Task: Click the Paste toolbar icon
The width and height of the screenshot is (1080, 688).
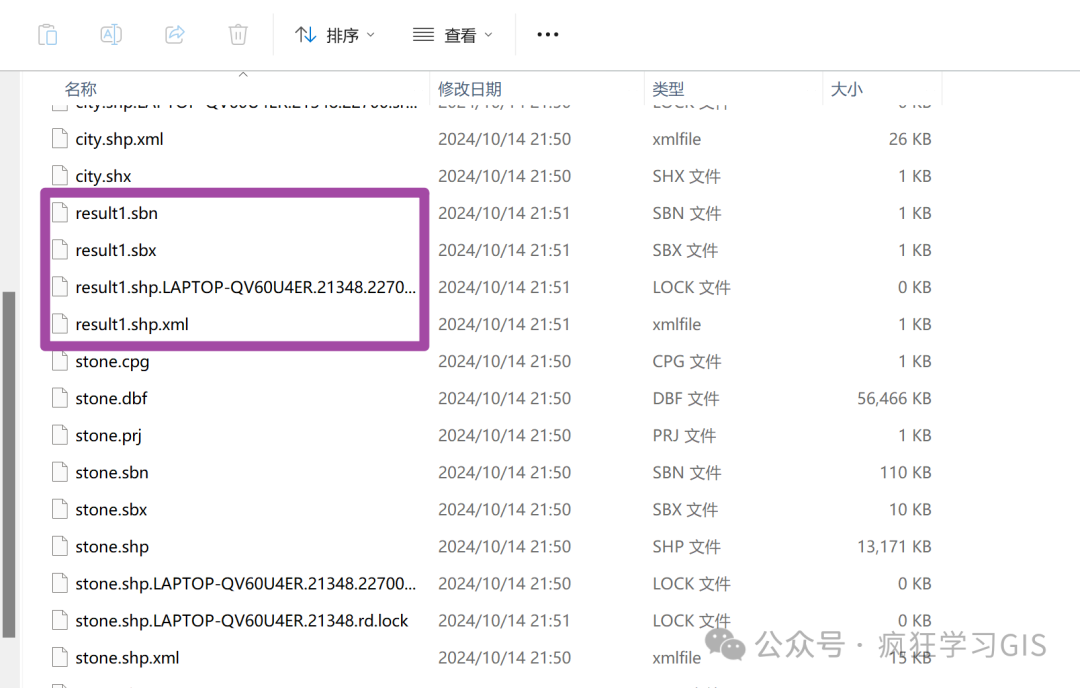Action: coord(48,34)
